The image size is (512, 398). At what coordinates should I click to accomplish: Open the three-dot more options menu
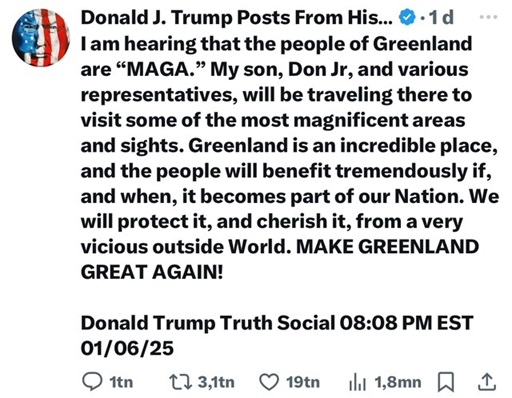tap(488, 17)
